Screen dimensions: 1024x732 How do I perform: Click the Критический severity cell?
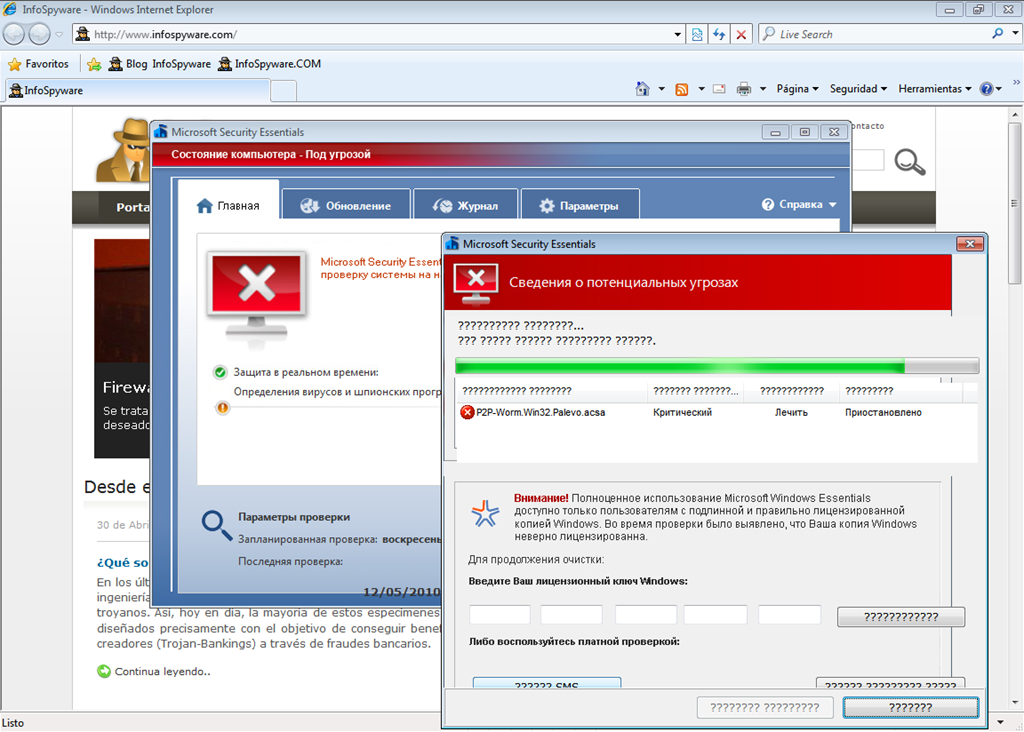[x=682, y=412]
